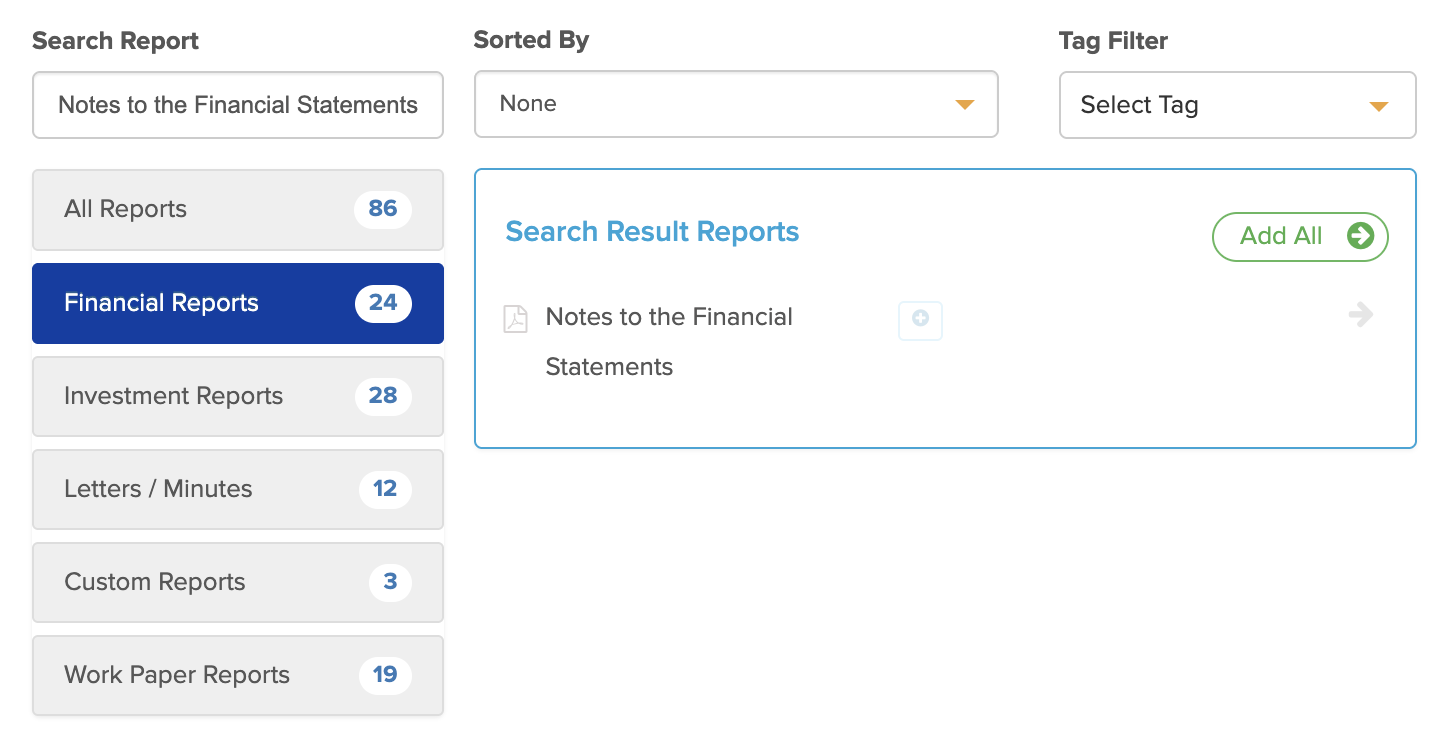The width and height of the screenshot is (1440, 756).
Task: Click into the Search Report input field
Action: (238, 105)
